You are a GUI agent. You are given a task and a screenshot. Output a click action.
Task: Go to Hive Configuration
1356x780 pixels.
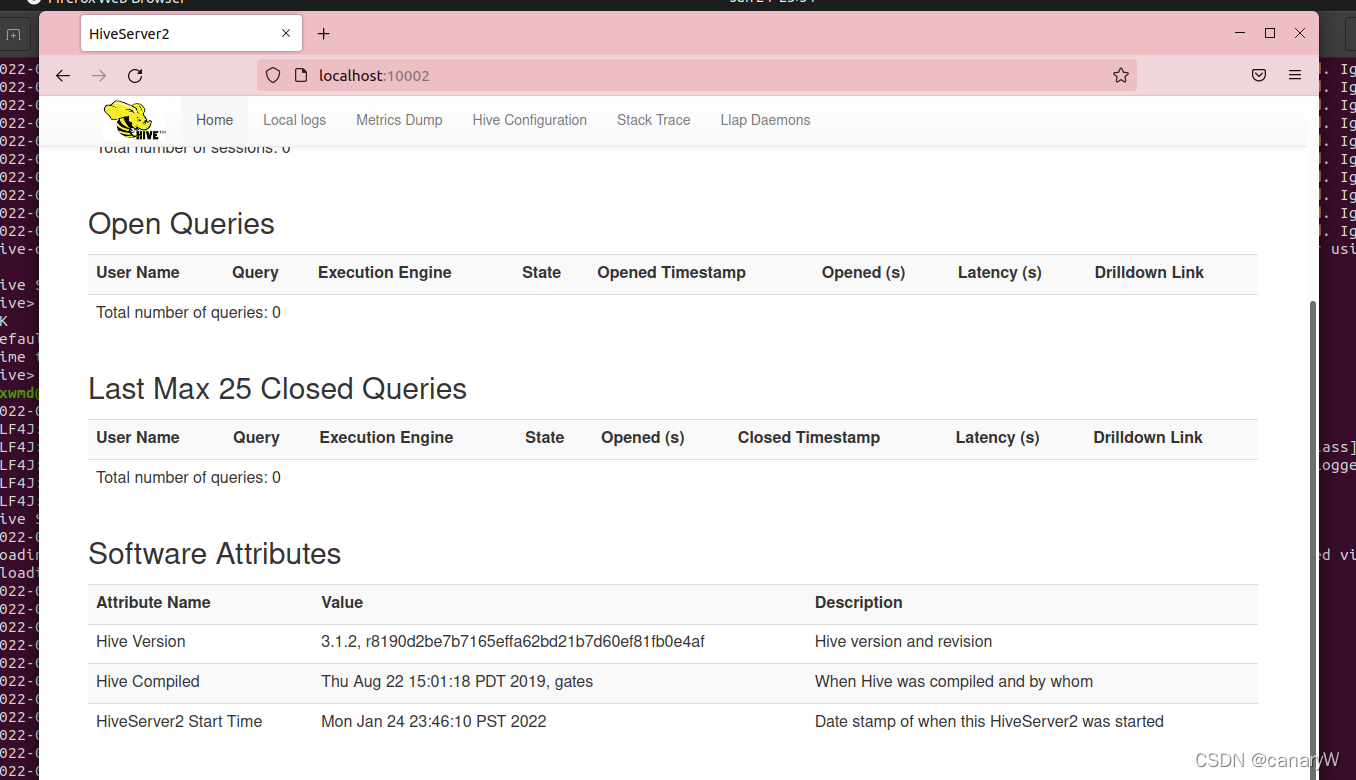530,120
